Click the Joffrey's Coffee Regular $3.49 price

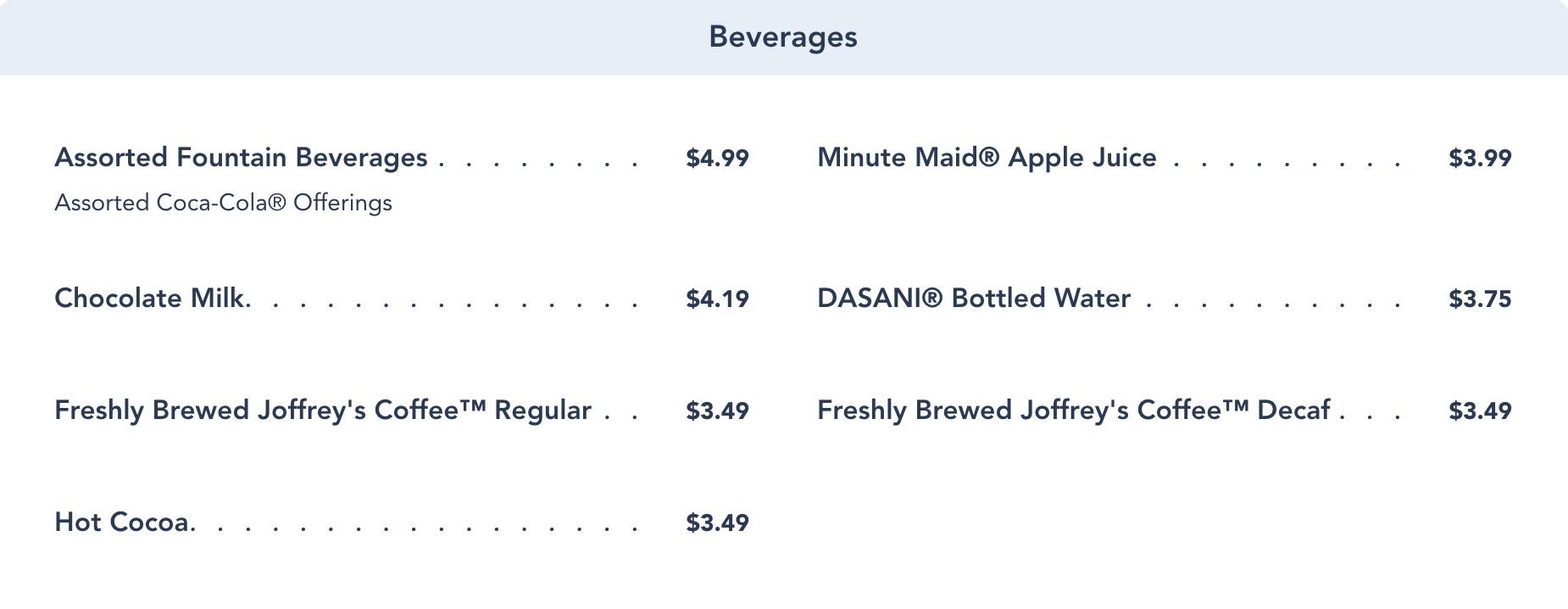point(717,411)
